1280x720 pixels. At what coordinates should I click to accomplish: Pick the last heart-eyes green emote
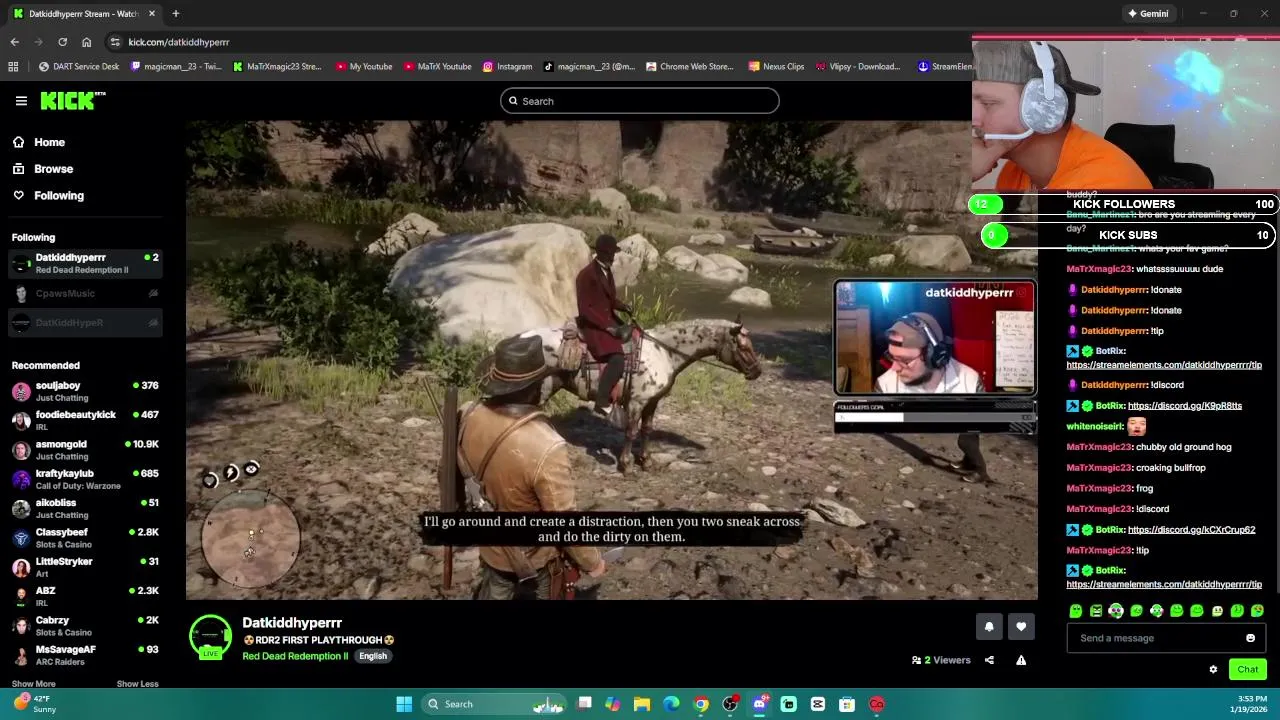pos(1257,611)
